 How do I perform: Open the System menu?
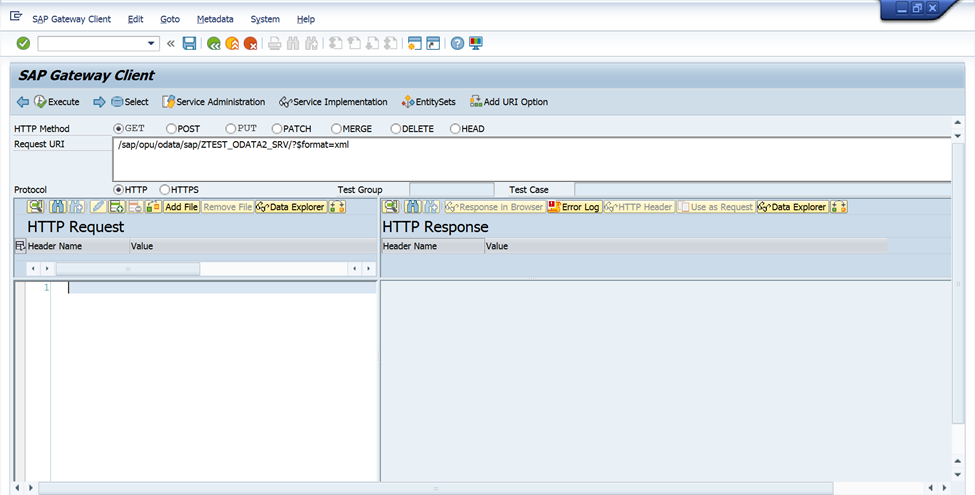(x=265, y=19)
